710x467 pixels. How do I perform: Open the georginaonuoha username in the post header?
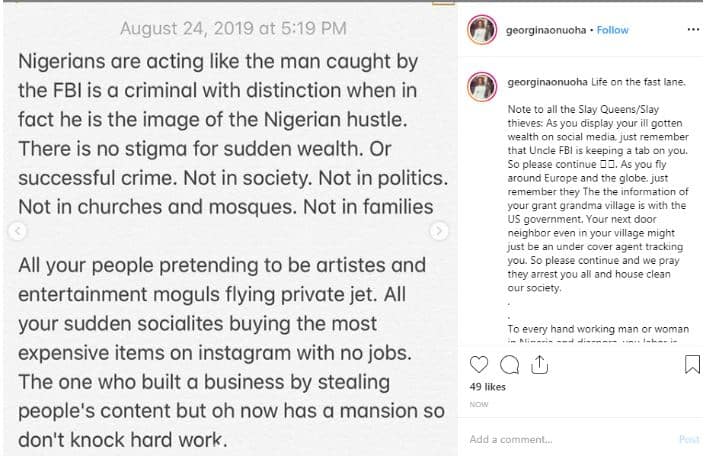click(x=547, y=30)
